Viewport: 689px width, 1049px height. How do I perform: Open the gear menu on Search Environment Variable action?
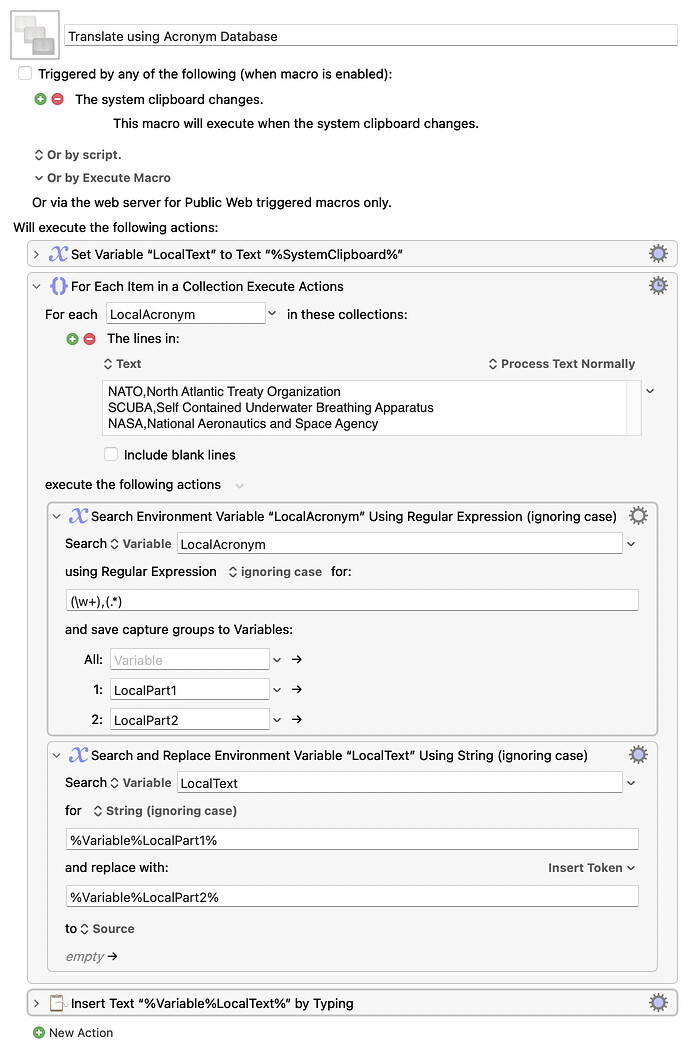tap(638, 515)
